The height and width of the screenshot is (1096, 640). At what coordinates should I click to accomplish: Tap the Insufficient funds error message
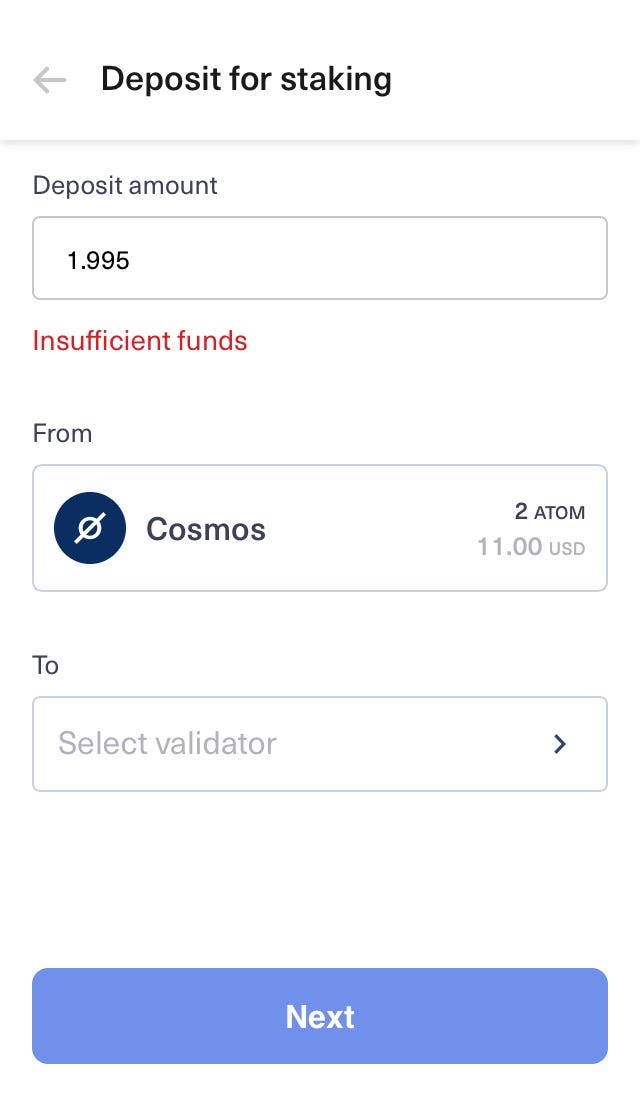click(x=140, y=340)
